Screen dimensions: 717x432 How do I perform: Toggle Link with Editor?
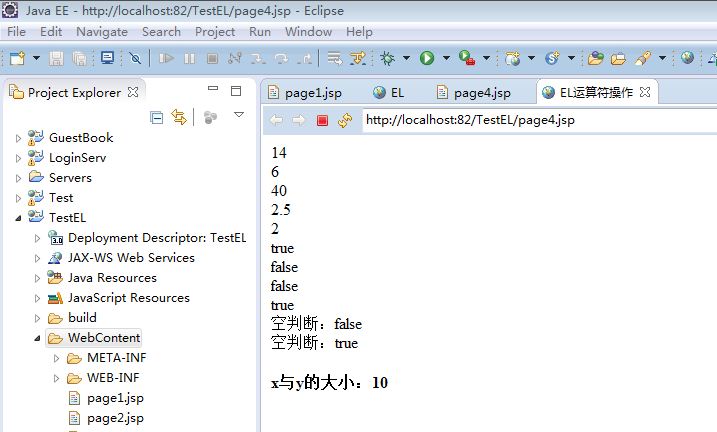(x=179, y=117)
